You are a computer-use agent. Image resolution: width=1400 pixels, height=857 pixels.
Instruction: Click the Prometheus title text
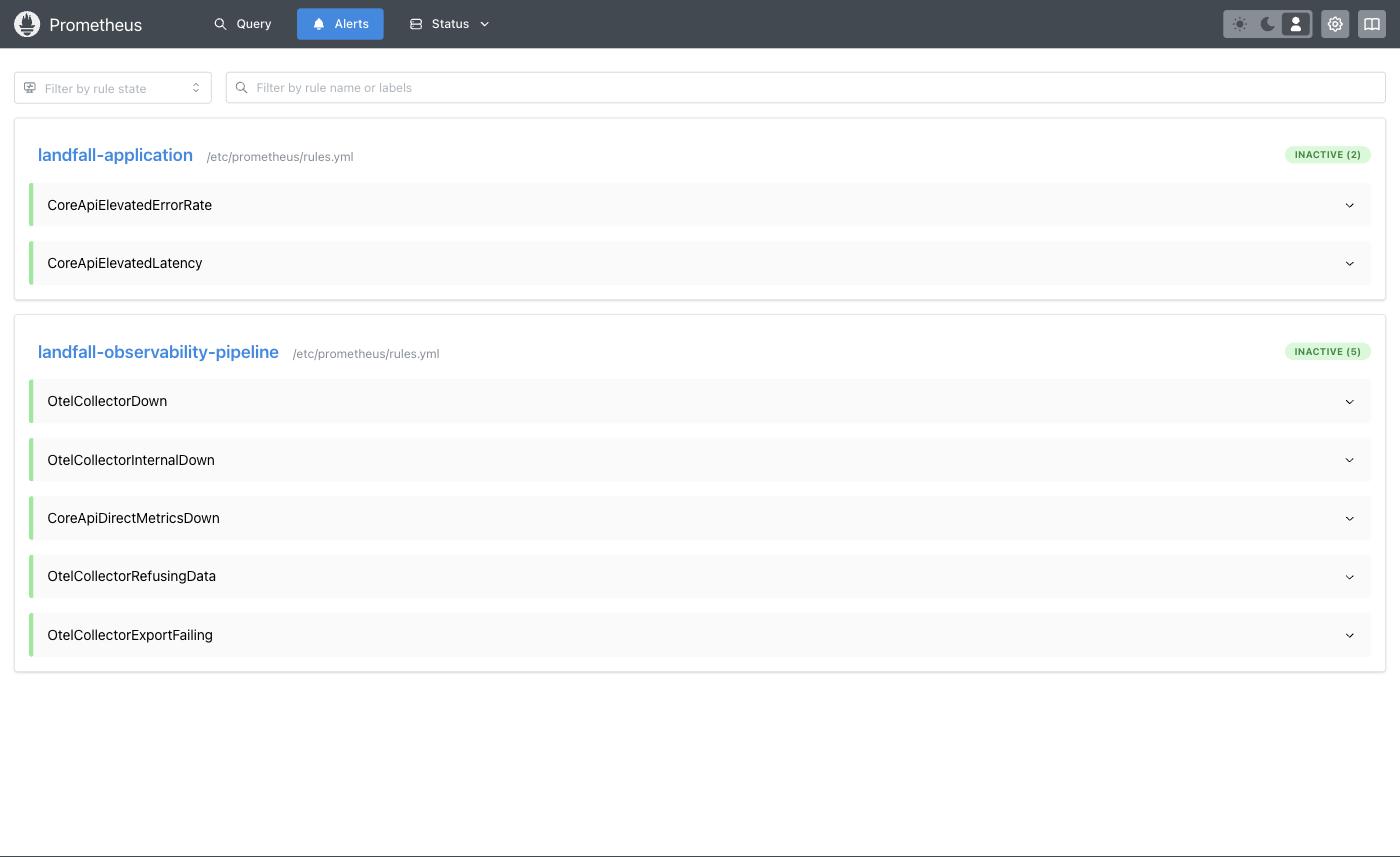(96, 25)
